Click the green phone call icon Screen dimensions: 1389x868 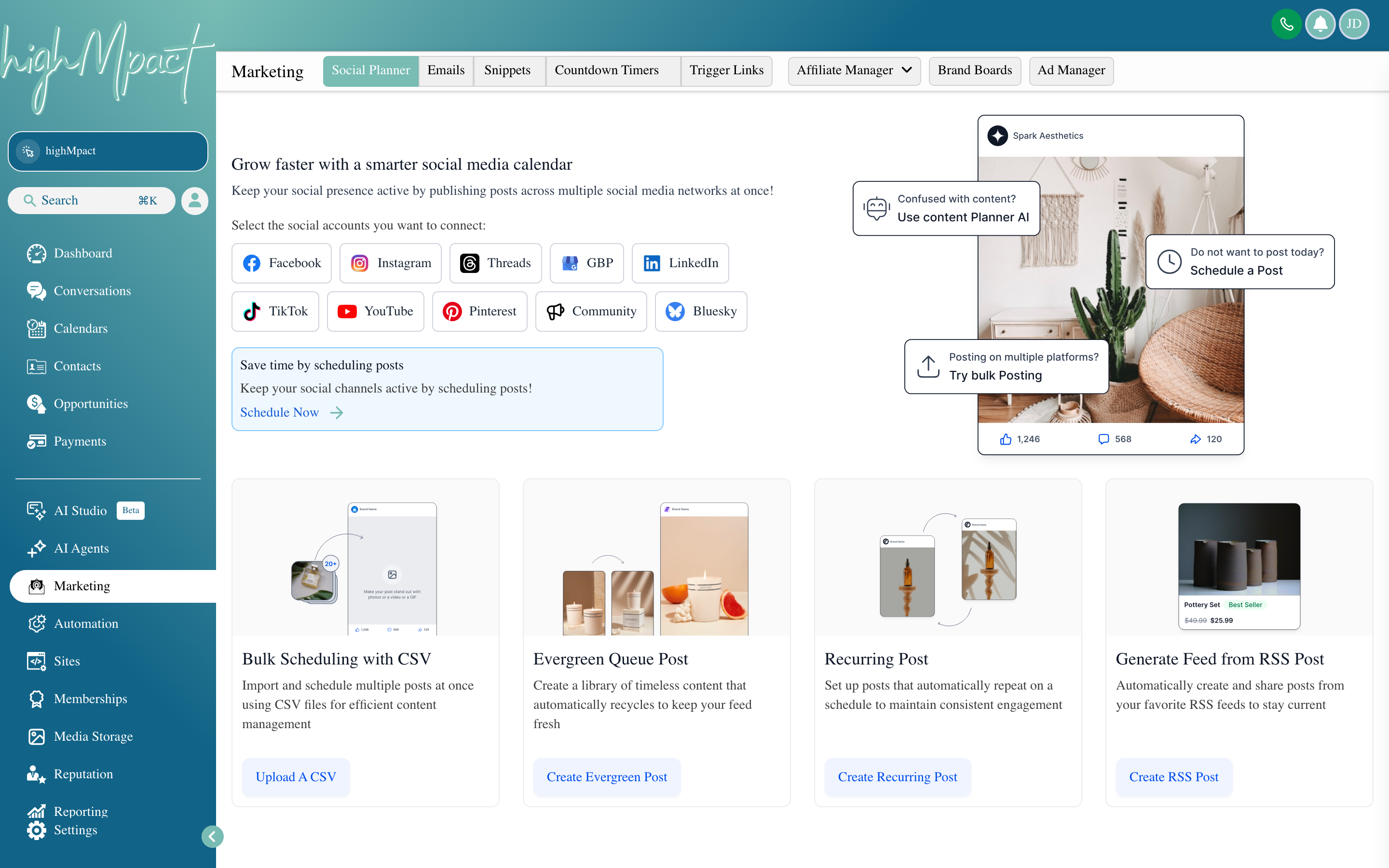pos(1286,24)
